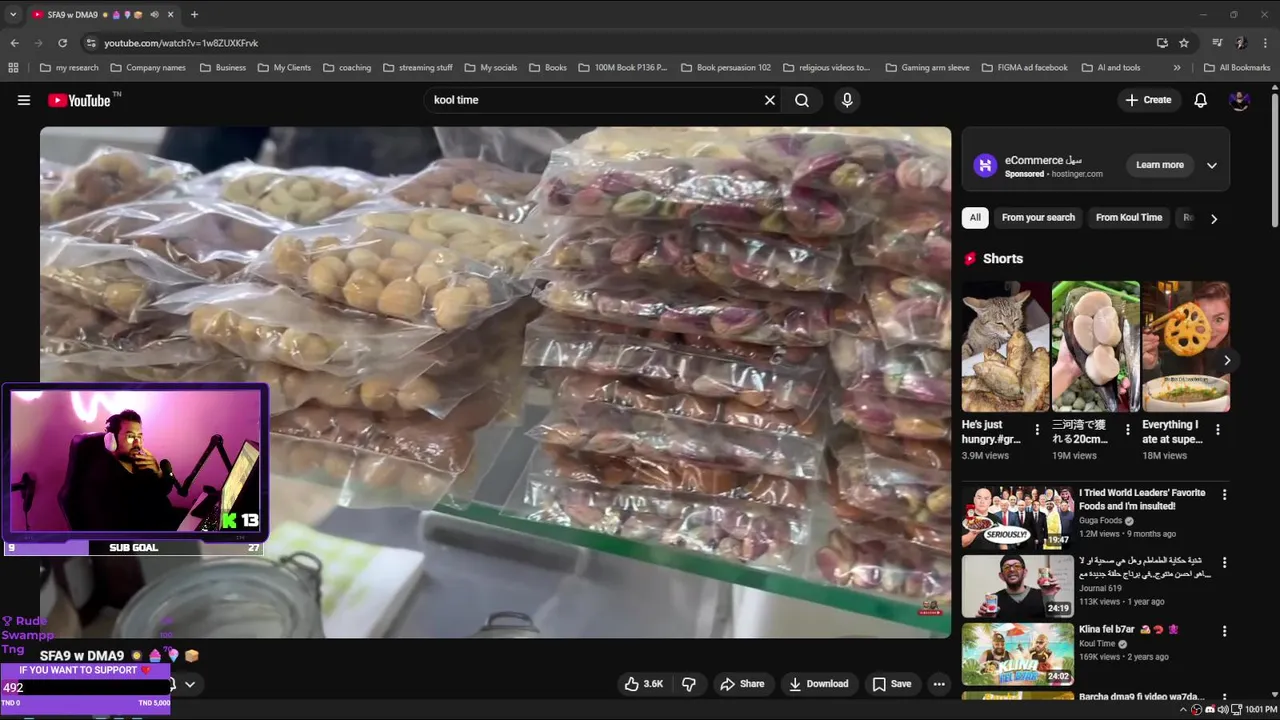Click the Share button
1280x720 pixels.
742,684
